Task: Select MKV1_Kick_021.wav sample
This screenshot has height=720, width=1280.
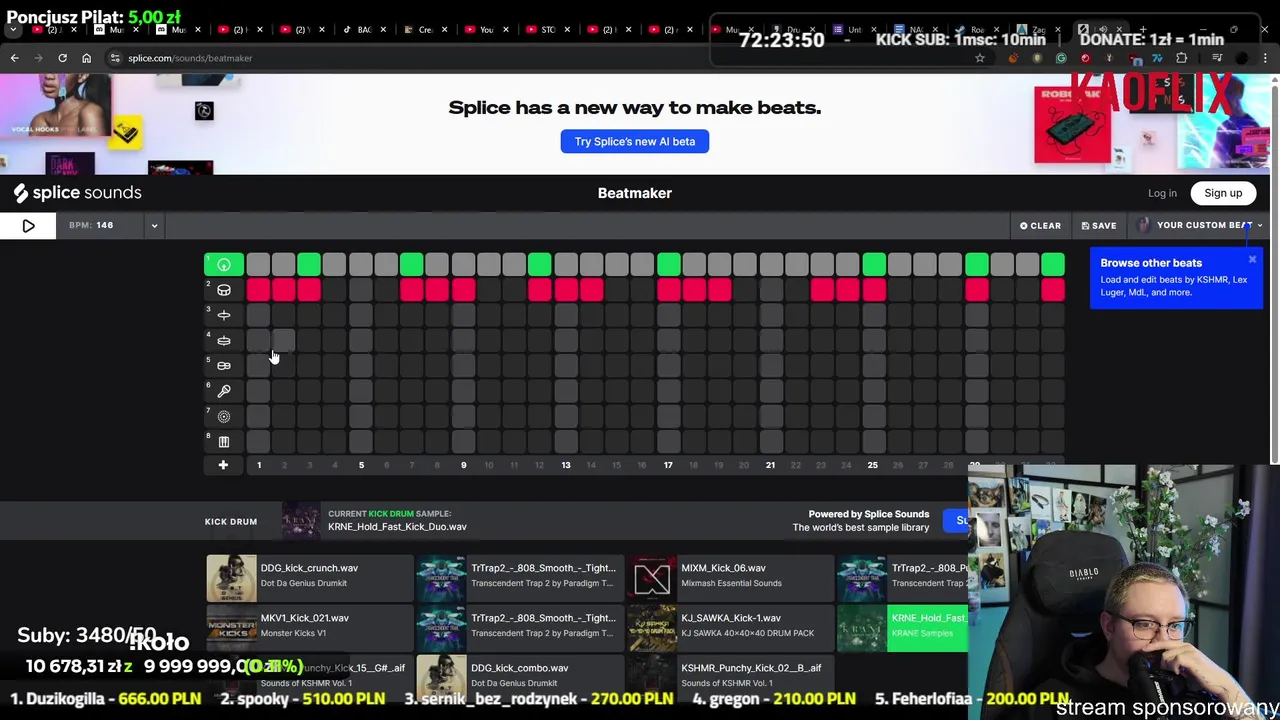Action: point(310,627)
